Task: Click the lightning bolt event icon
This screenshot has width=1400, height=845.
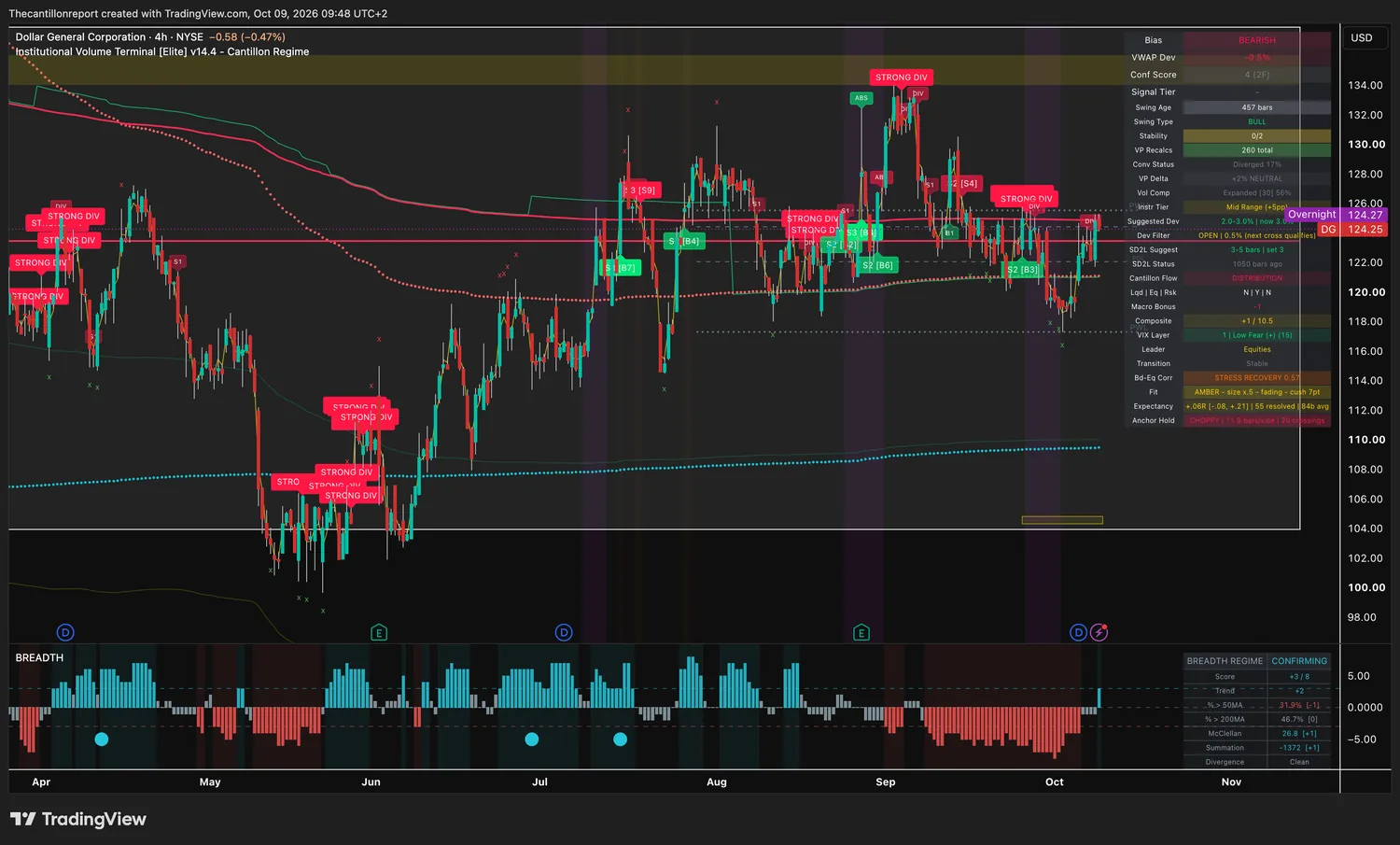Action: [1099, 632]
